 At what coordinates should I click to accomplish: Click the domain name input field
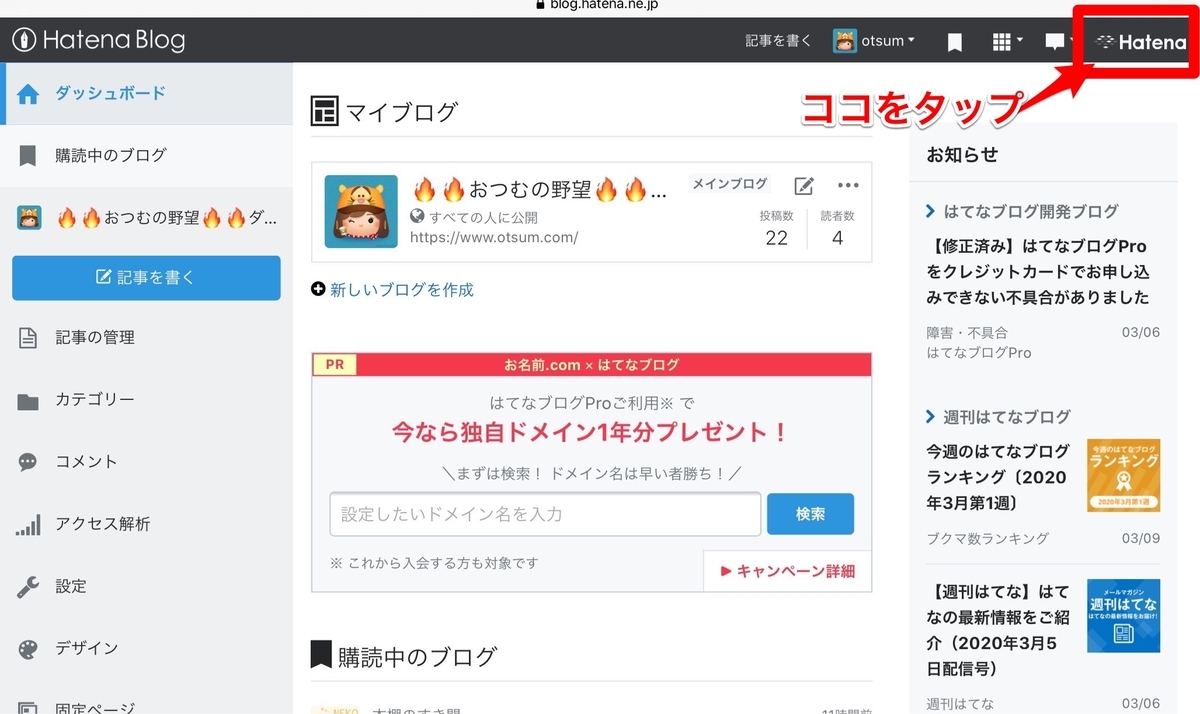click(545, 514)
